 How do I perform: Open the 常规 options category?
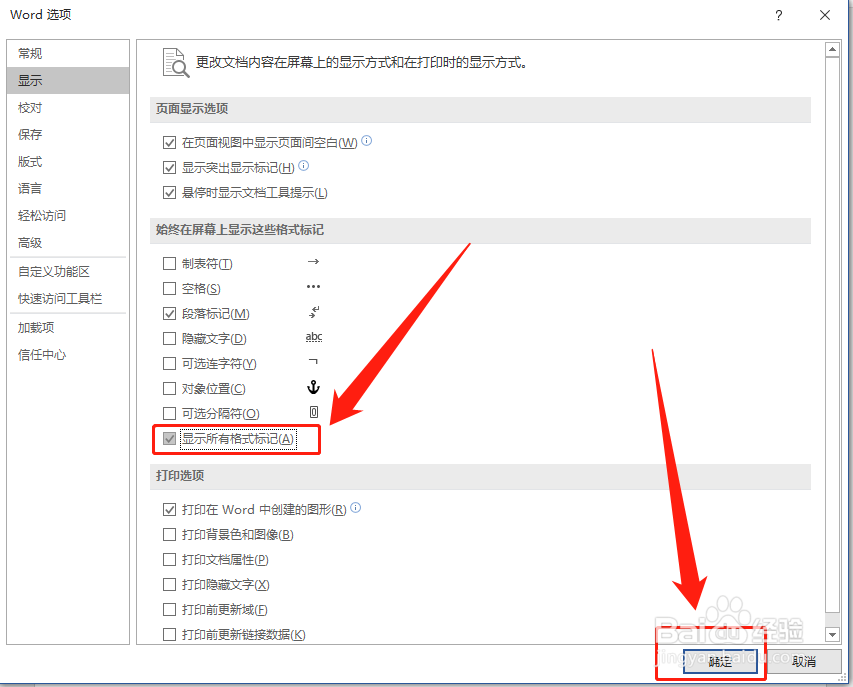point(68,53)
